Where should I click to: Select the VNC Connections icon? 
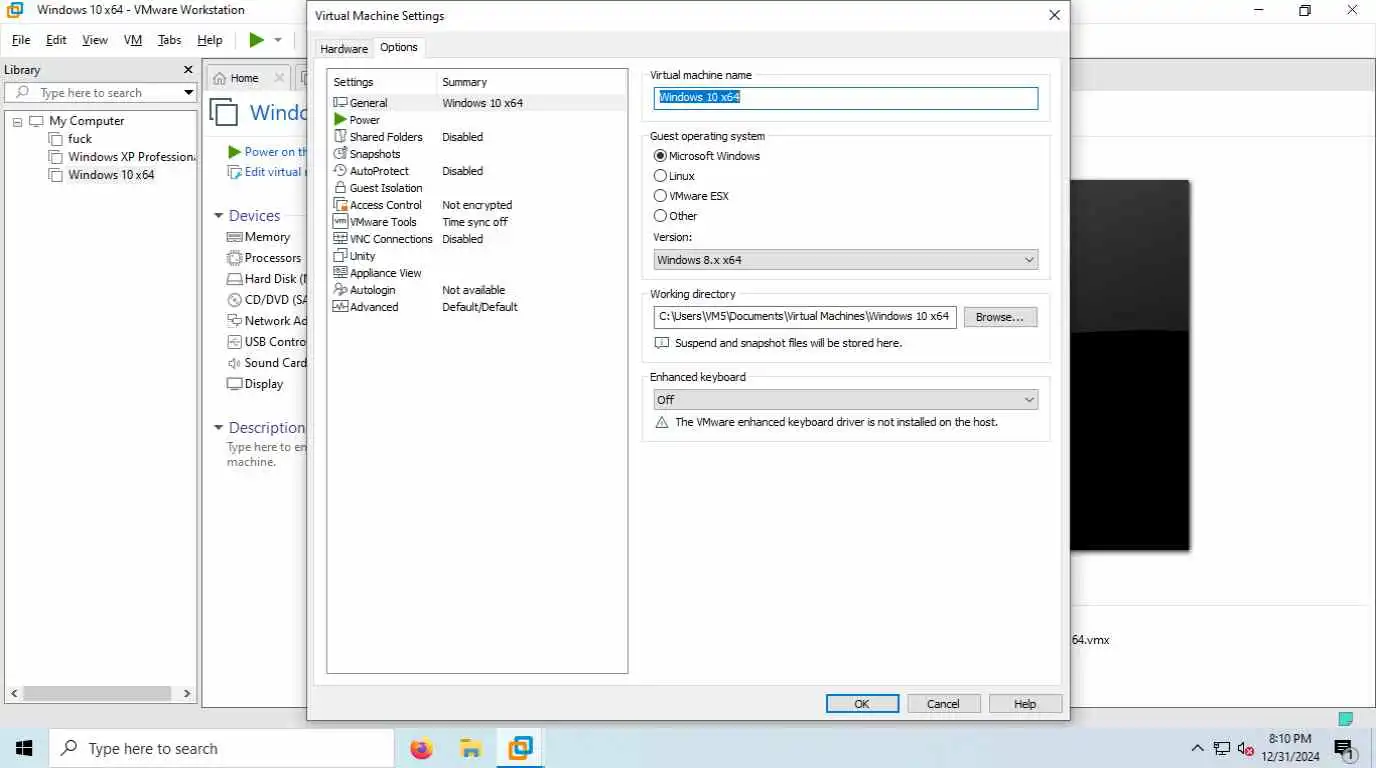(340, 239)
